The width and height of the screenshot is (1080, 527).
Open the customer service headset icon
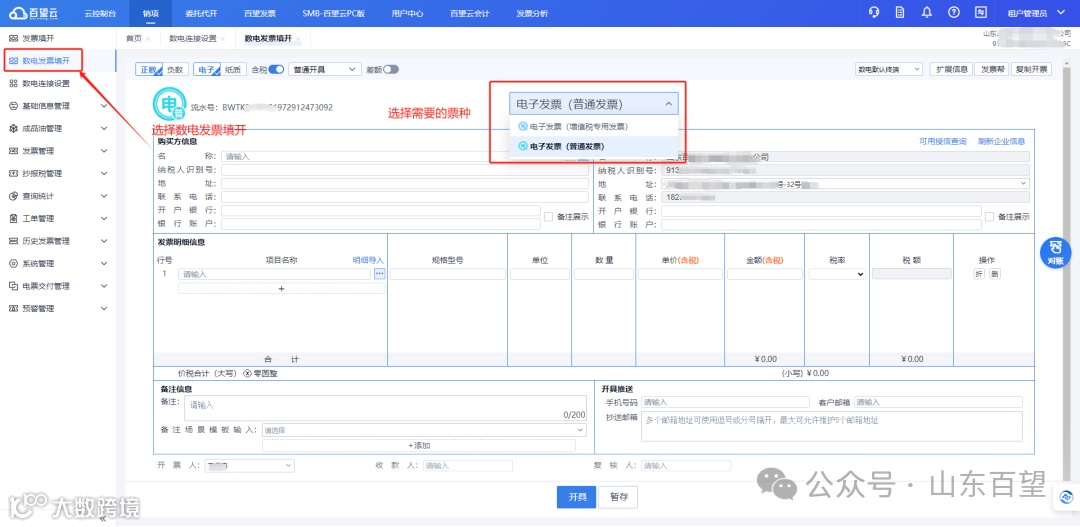pos(874,12)
